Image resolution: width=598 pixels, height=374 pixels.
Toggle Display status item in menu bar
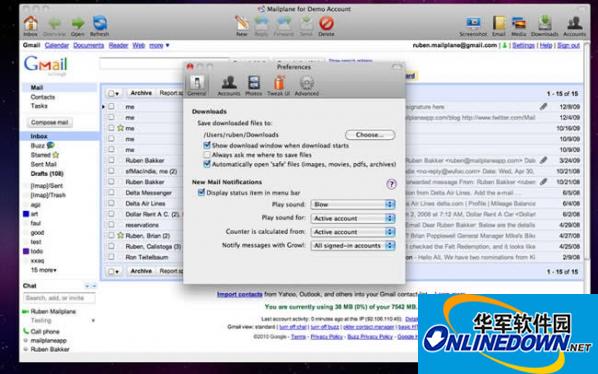[201, 193]
